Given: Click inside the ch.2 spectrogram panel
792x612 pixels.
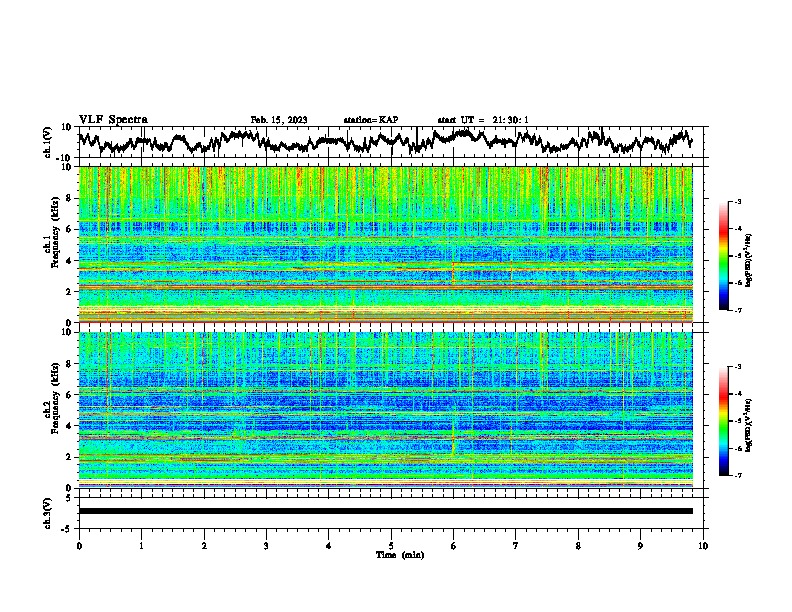Looking at the screenshot, I should (x=385, y=410).
